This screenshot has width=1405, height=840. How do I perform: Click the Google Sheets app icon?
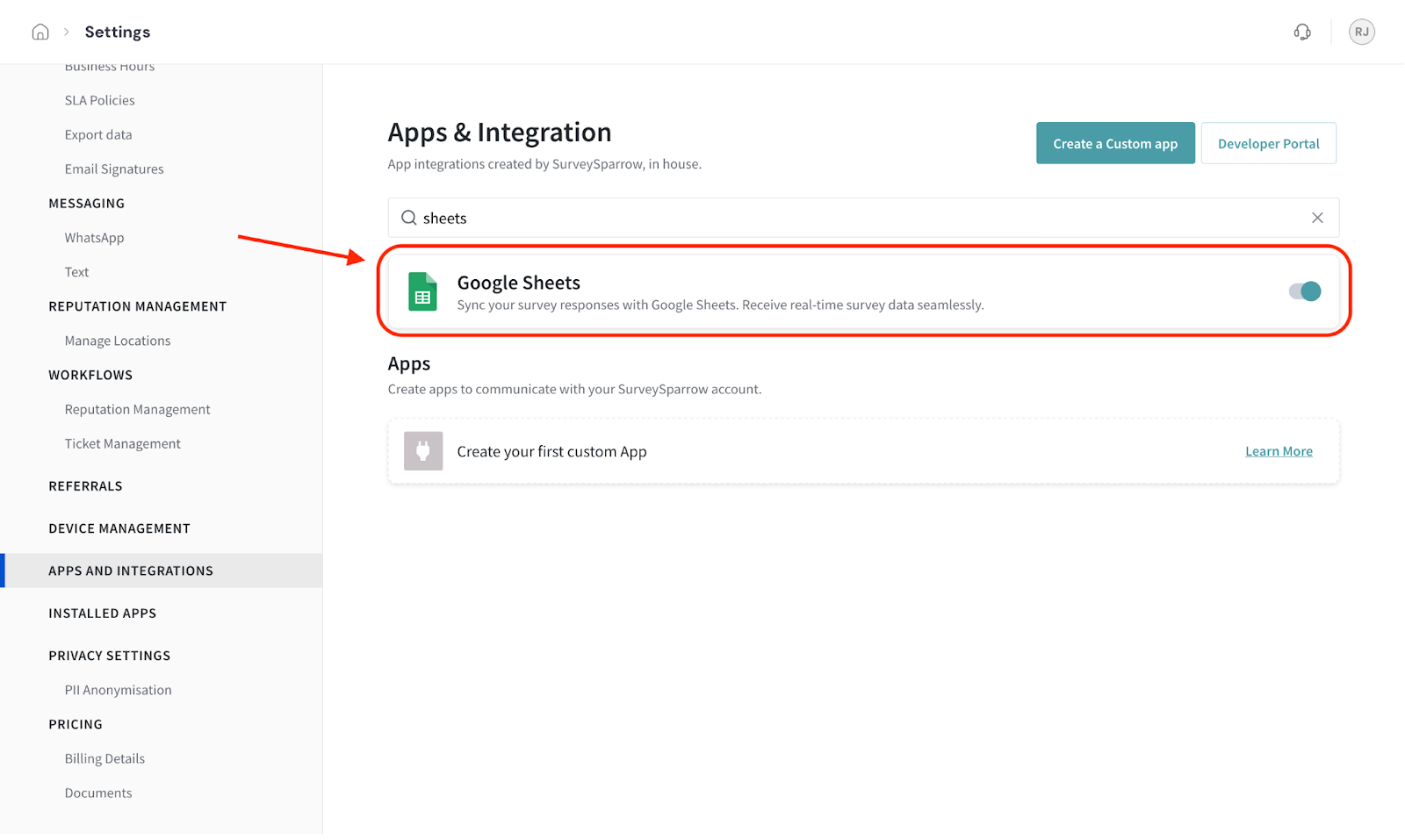422,291
